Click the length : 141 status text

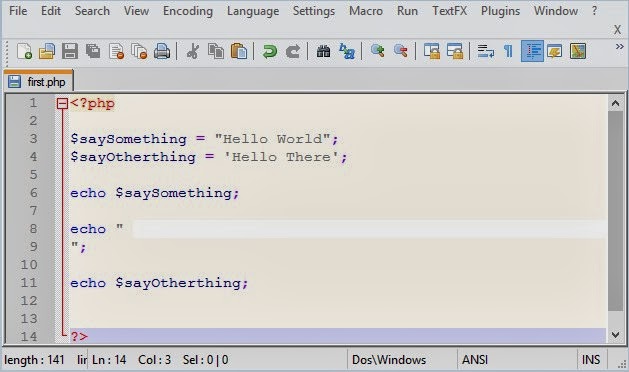coord(34,360)
